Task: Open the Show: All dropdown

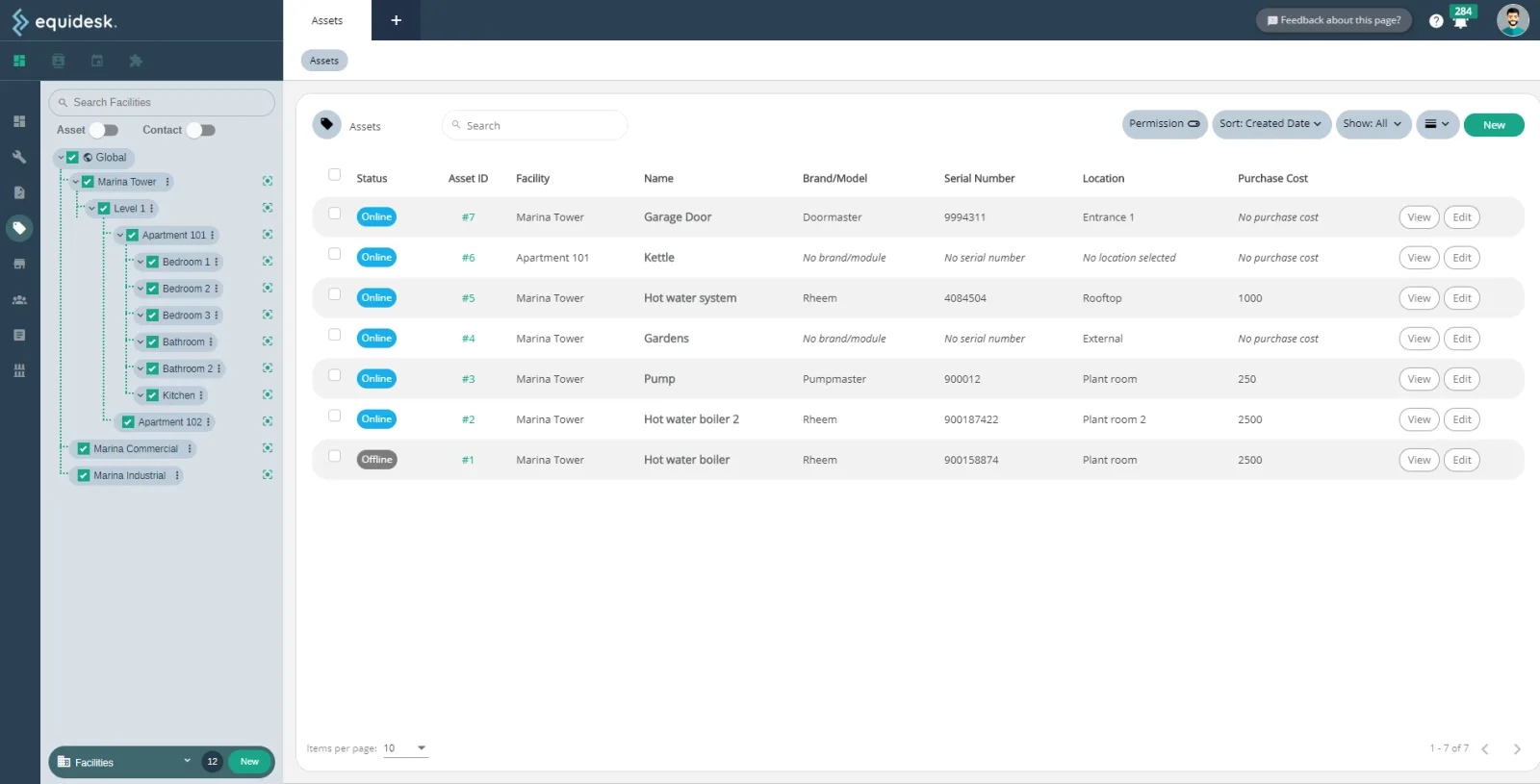Action: click(x=1373, y=124)
